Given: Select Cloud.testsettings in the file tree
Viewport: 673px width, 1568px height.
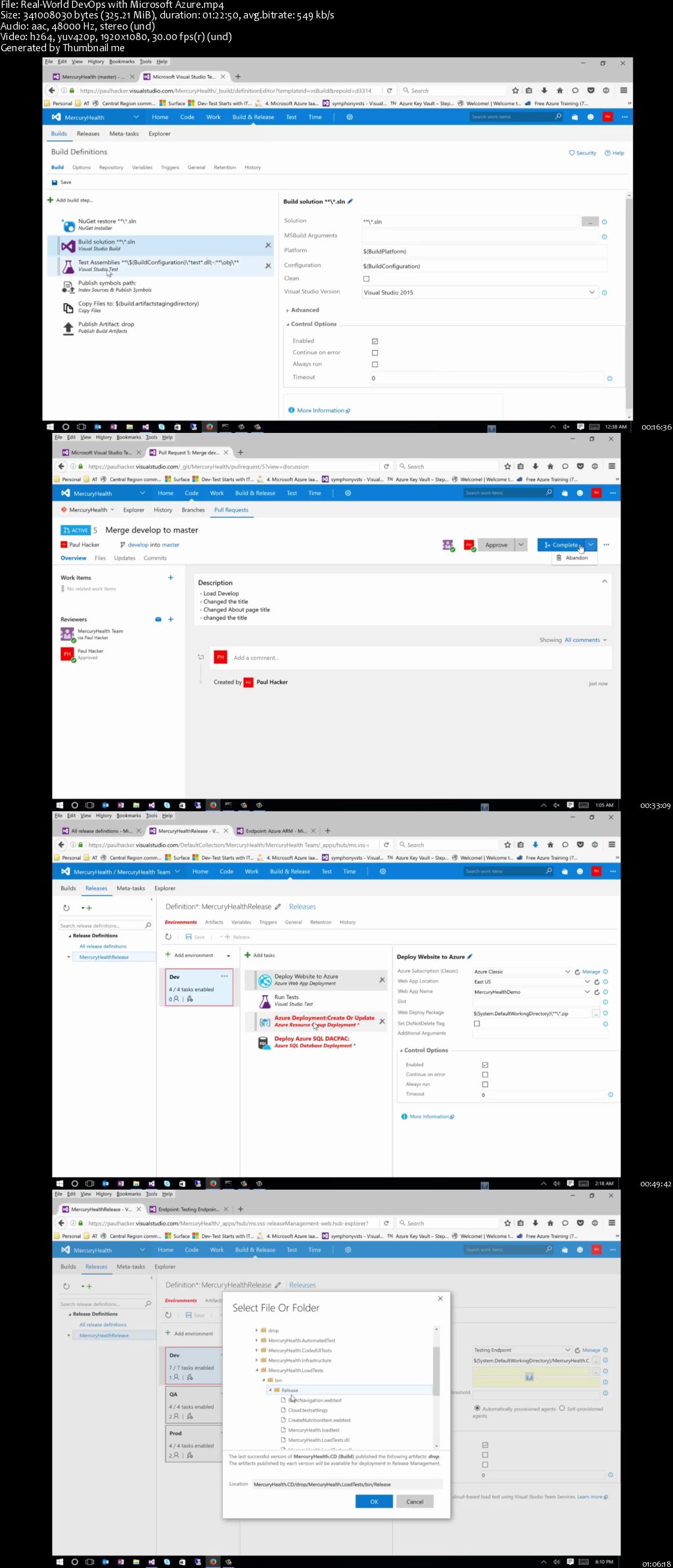Looking at the screenshot, I should pyautogui.click(x=308, y=1410).
